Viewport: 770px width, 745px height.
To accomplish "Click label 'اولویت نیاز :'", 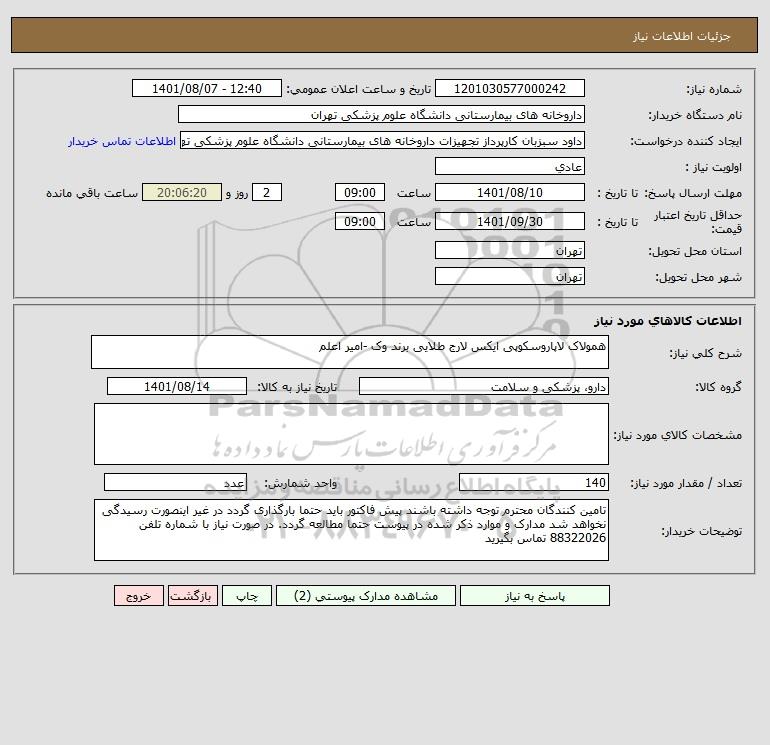I will (x=714, y=167).
